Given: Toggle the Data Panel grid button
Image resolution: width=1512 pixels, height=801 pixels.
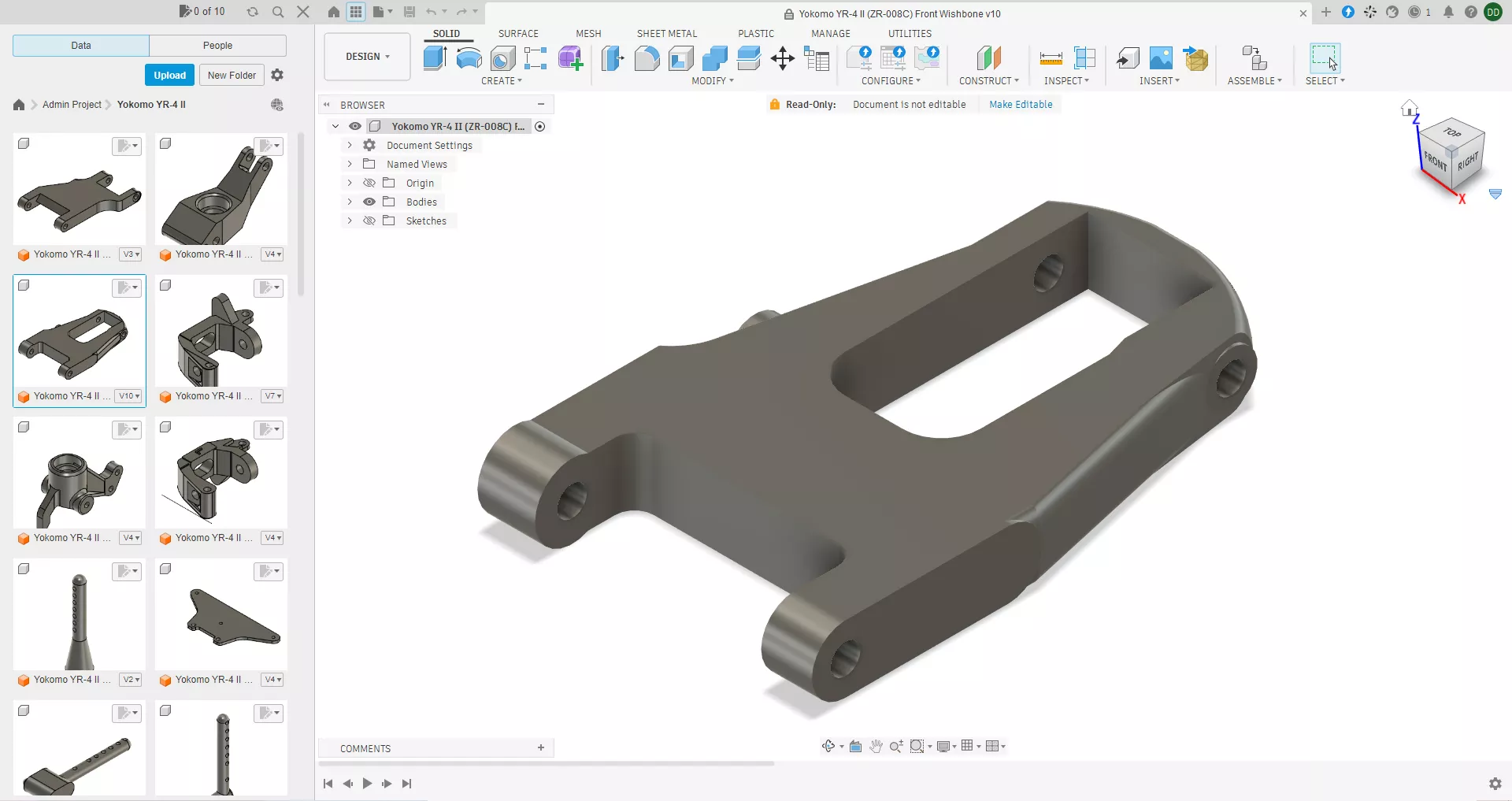Looking at the screenshot, I should [356, 12].
